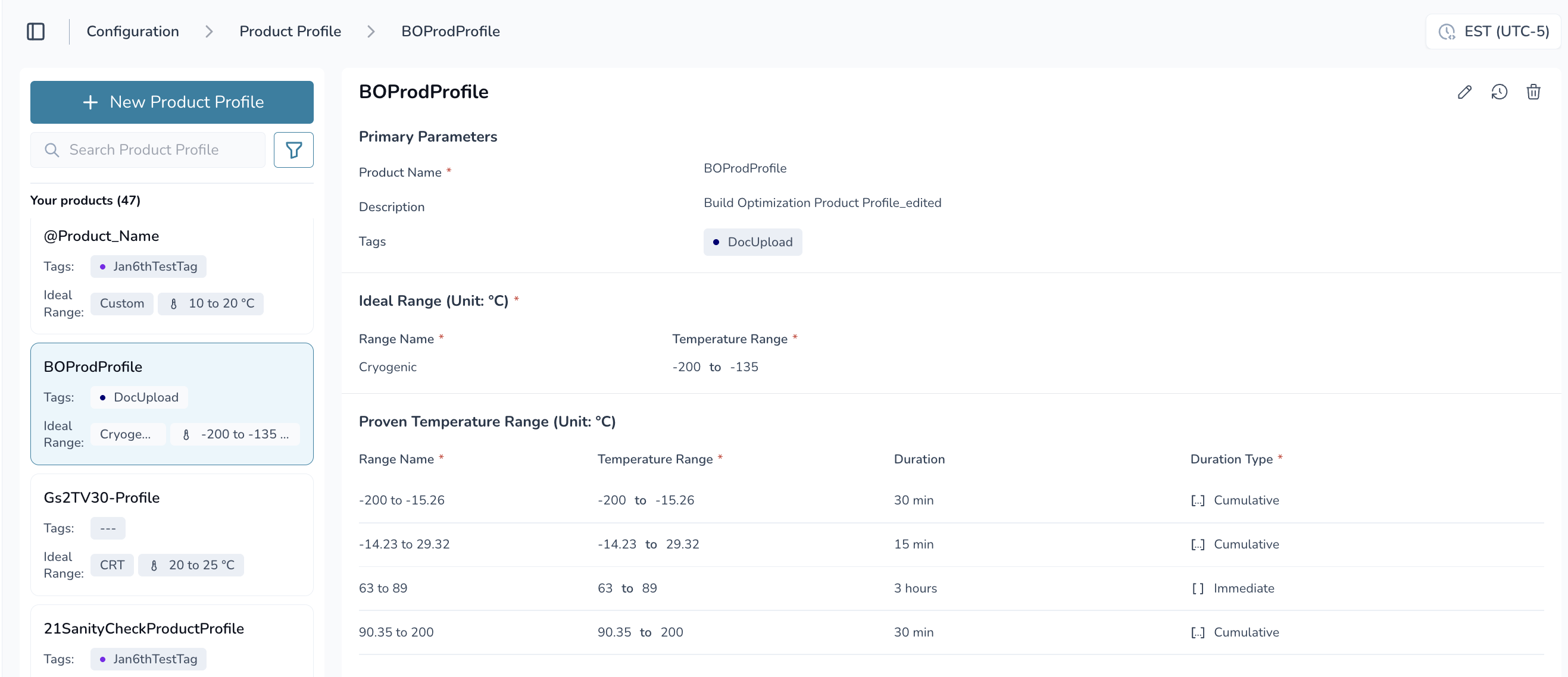The image size is (1568, 677).
Task: Click cumulative icon in -200 to -15.26 row
Action: tap(1197, 500)
